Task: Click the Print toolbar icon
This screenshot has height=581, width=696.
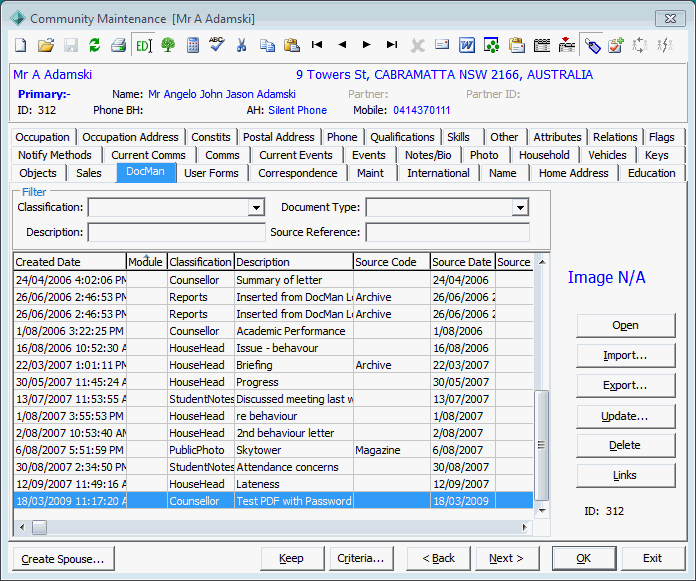Action: pos(119,45)
